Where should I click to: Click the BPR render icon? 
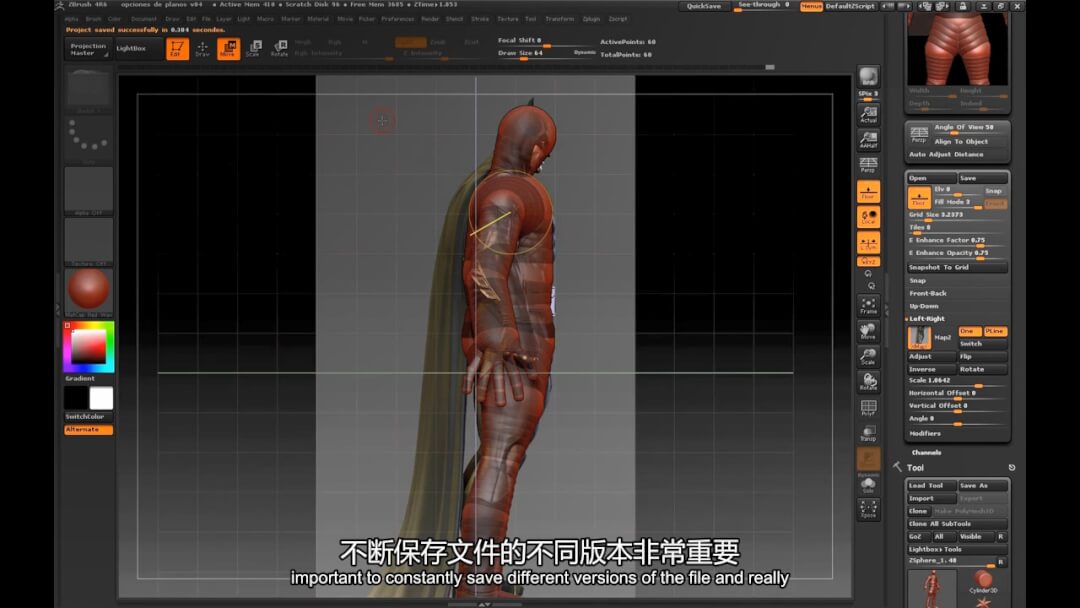(x=869, y=76)
